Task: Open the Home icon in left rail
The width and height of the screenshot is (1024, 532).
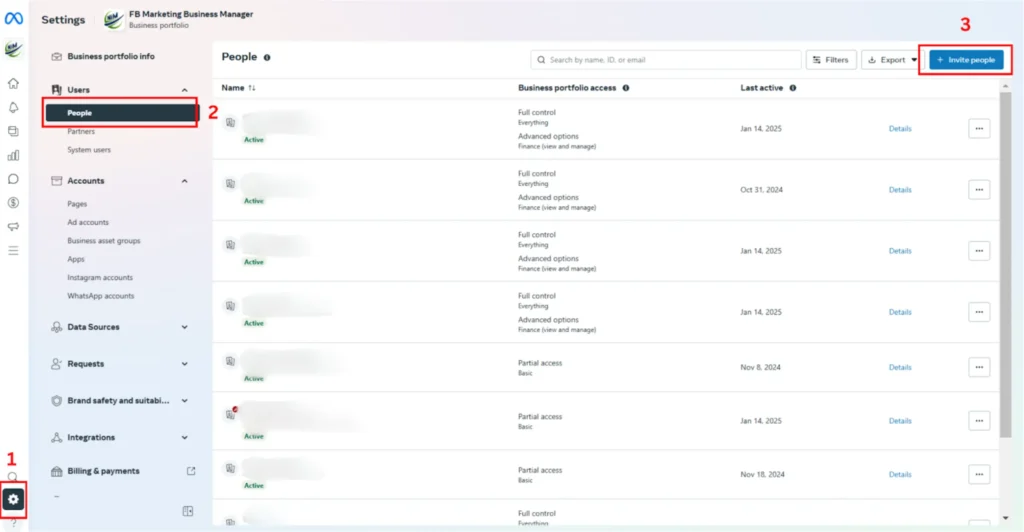Action: [x=13, y=84]
